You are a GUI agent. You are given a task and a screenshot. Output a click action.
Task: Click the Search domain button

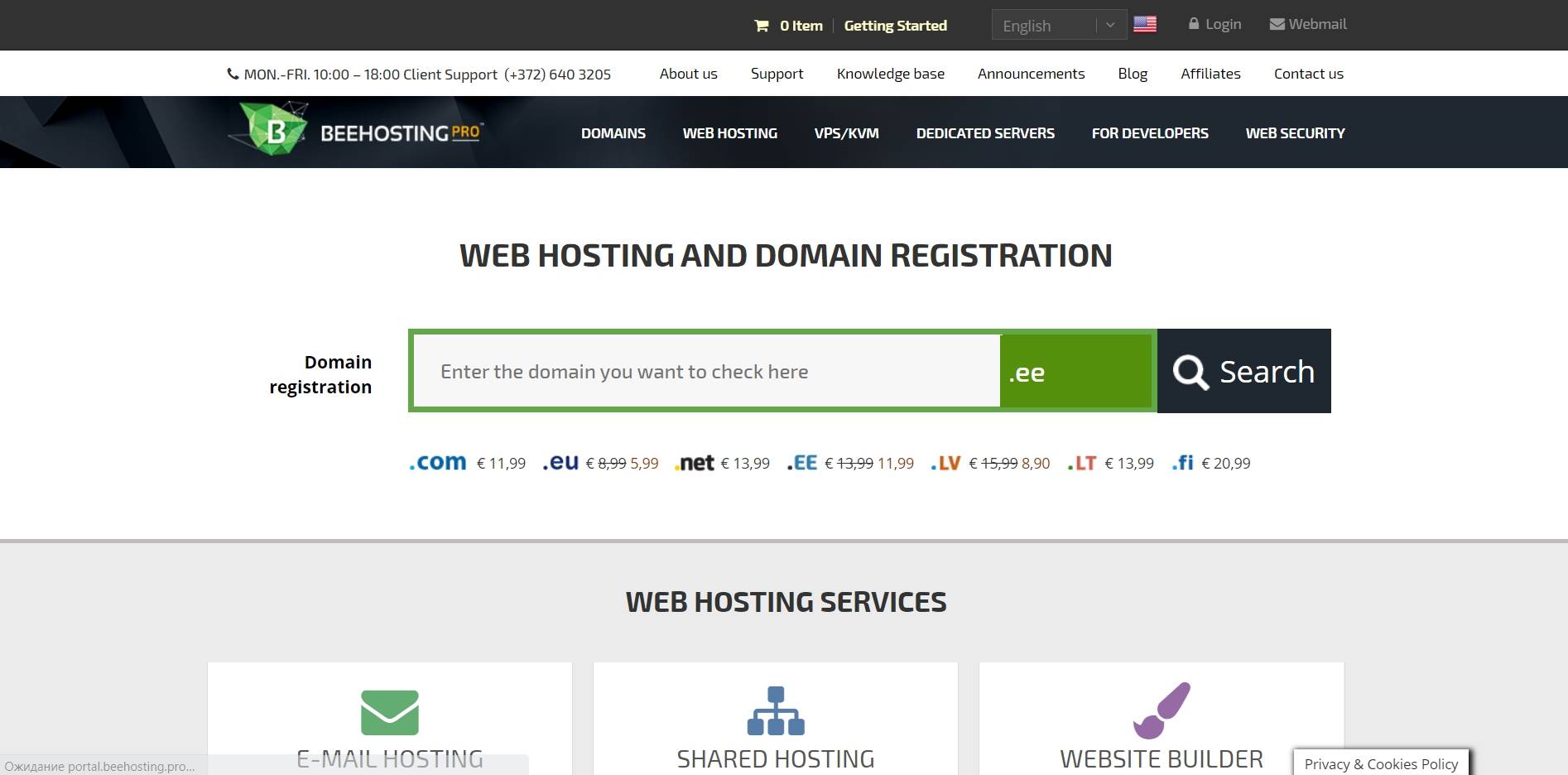1244,371
